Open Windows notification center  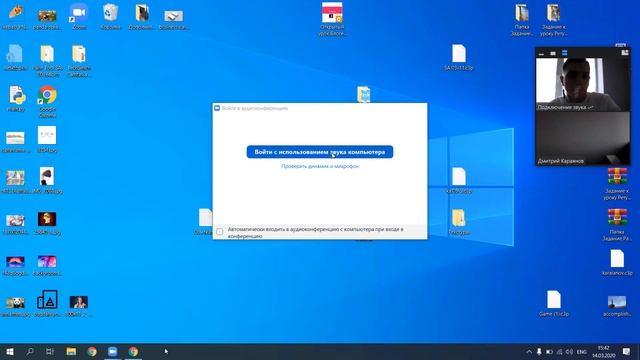coord(626,351)
